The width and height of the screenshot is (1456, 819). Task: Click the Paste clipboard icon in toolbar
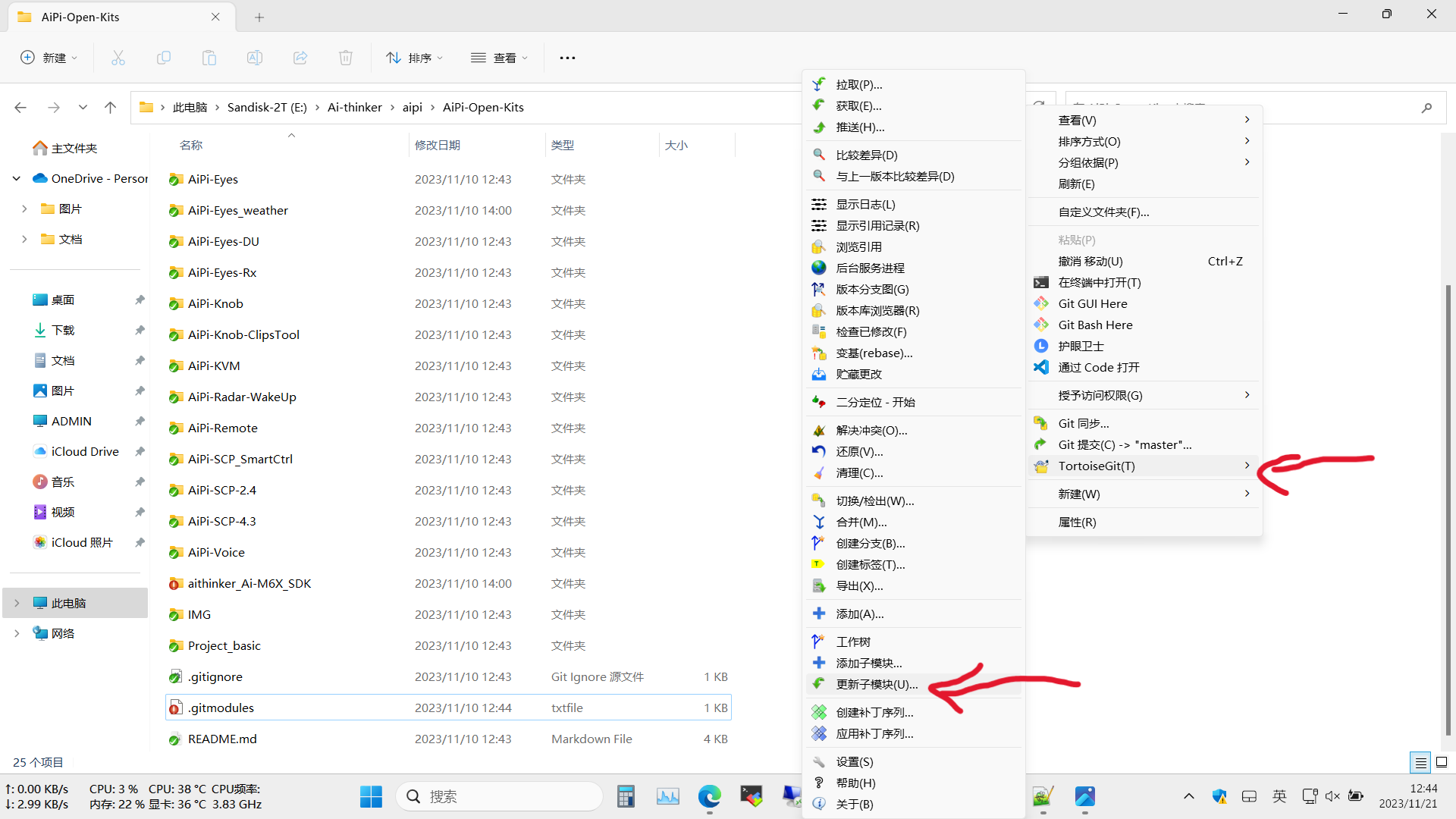coord(209,58)
